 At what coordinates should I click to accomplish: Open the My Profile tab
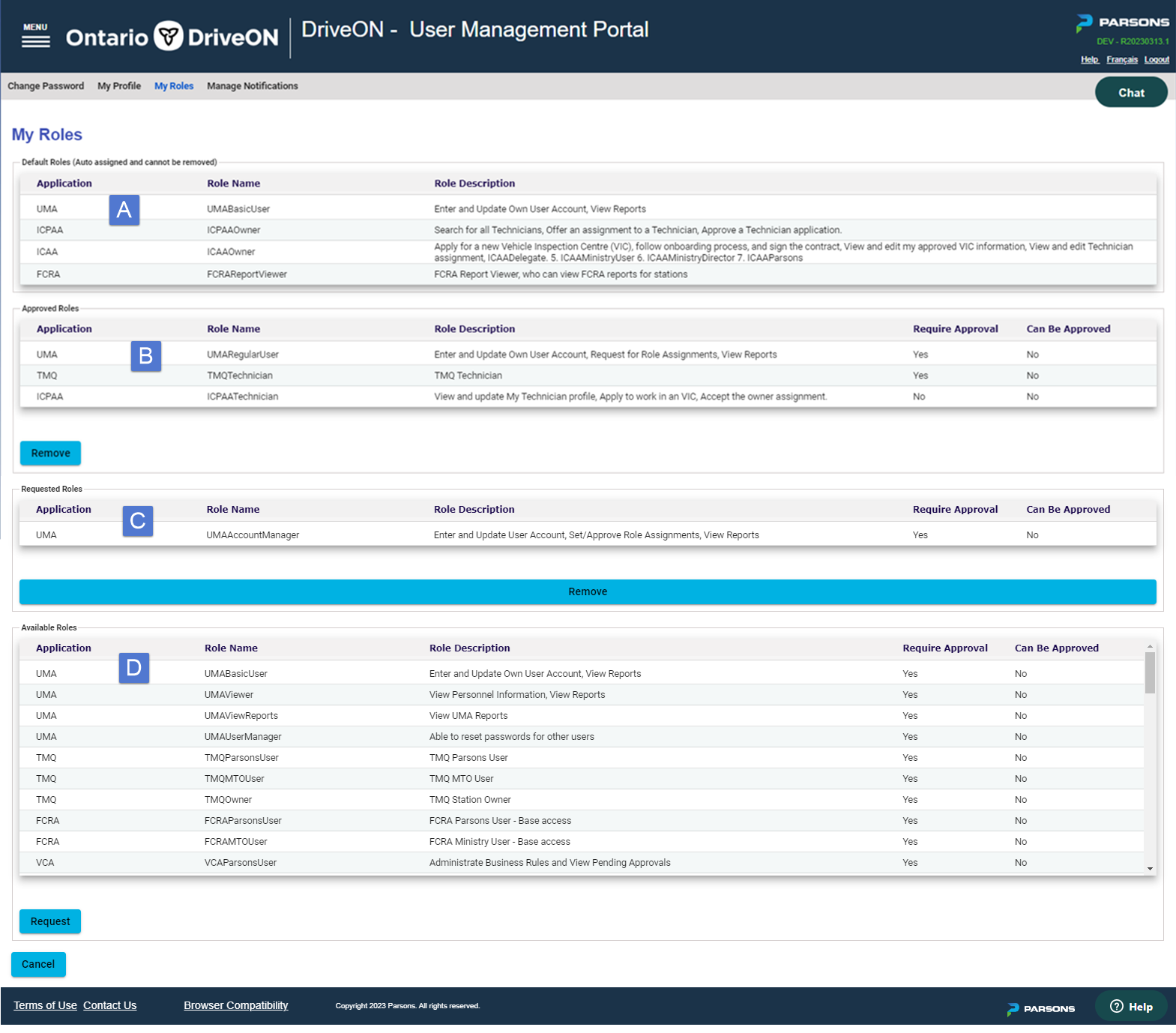tap(119, 86)
